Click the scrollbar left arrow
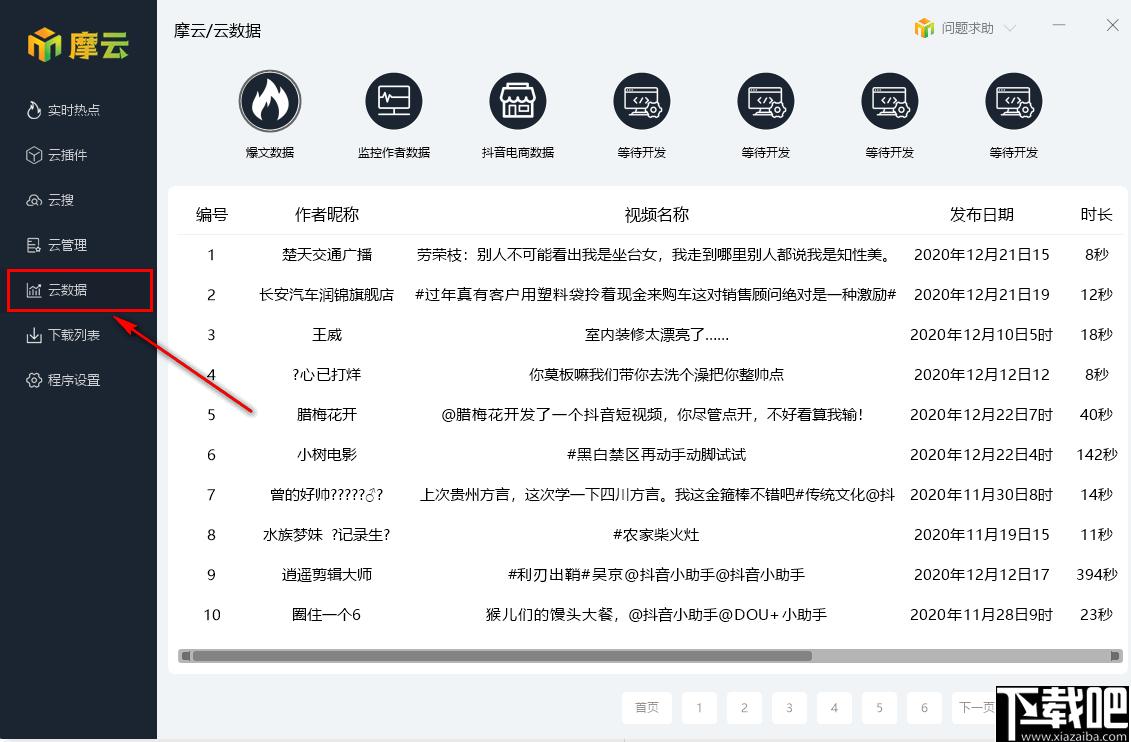Viewport: 1131px width, 742px height. (x=185, y=656)
